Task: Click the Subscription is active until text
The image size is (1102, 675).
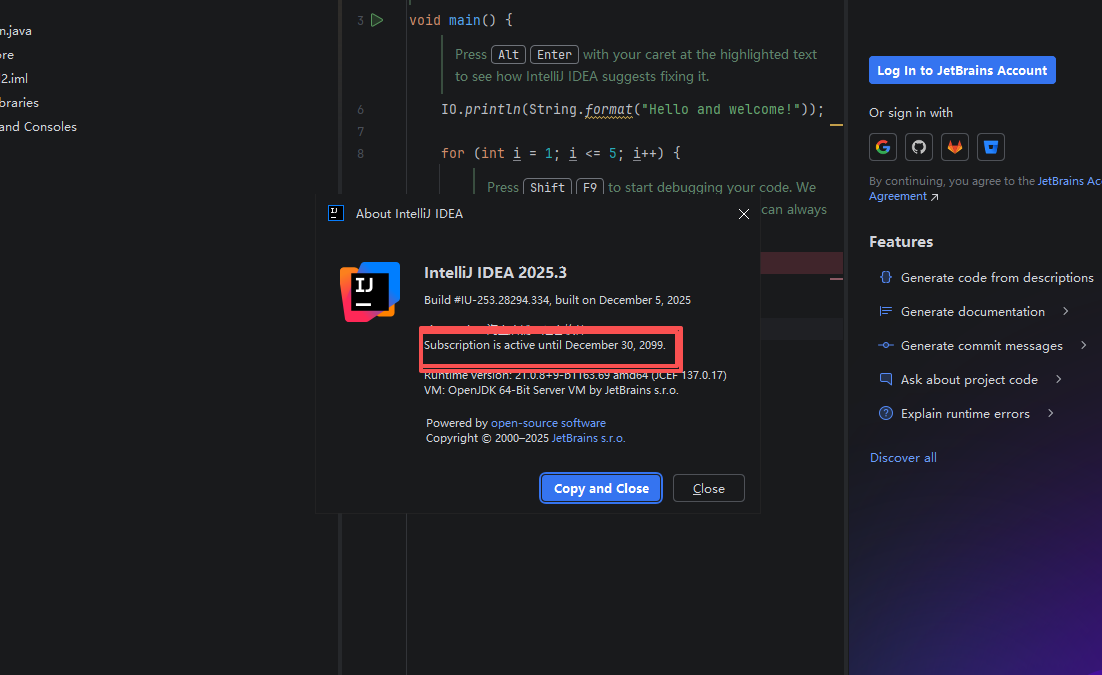Action: [x=545, y=345]
